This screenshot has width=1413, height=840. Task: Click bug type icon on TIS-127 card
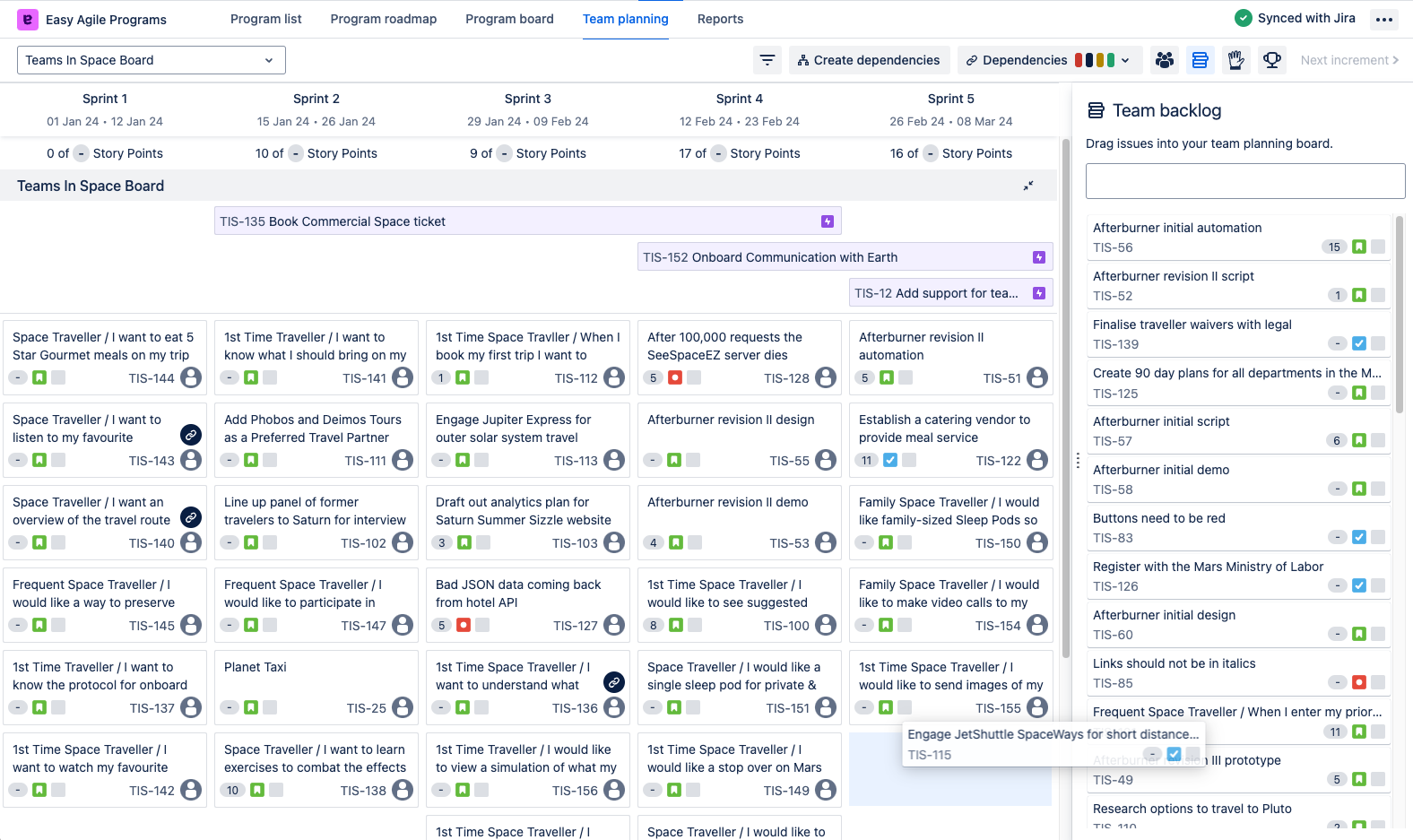pos(464,625)
